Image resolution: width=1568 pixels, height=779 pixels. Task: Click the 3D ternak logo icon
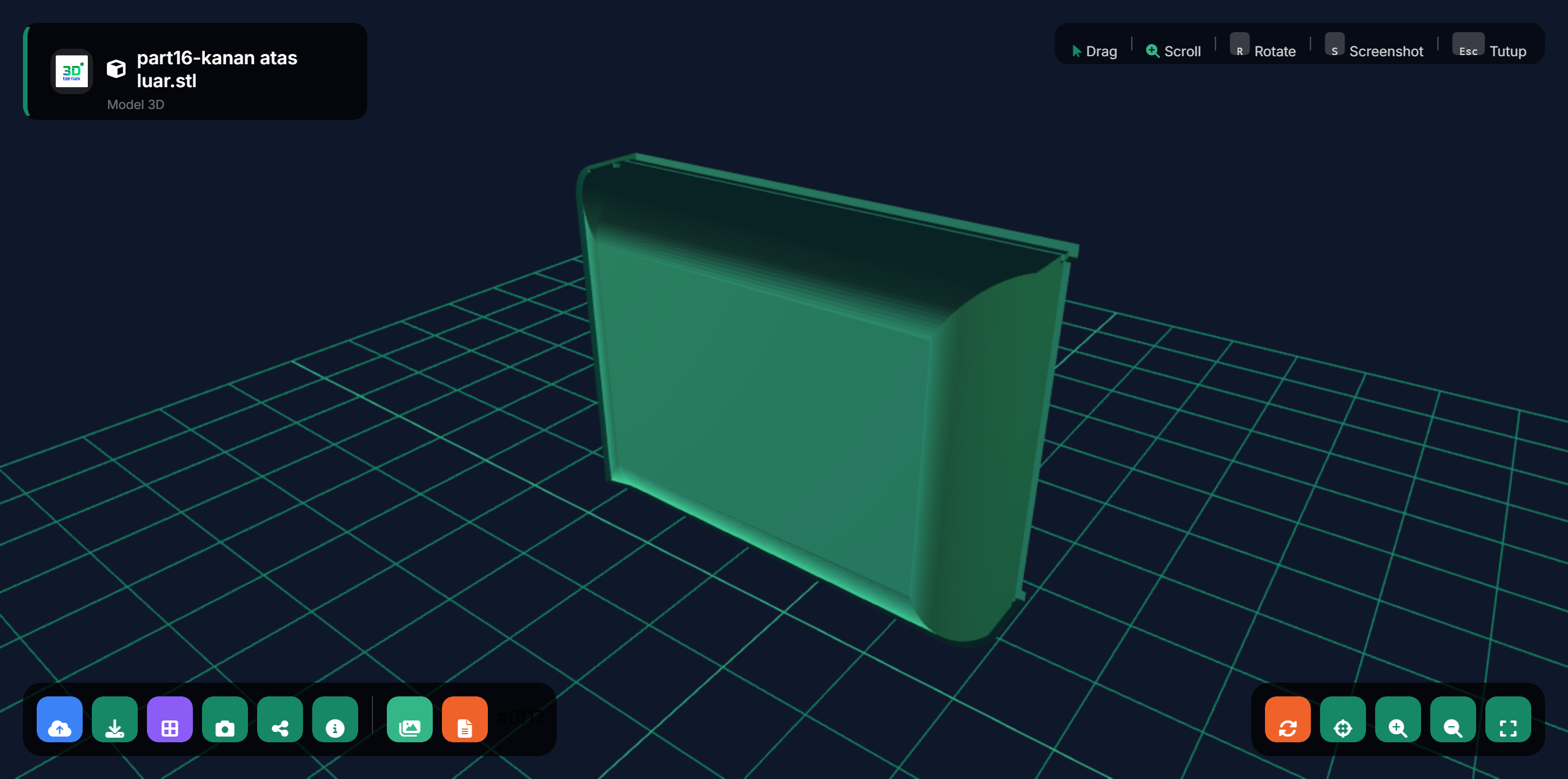pyautogui.click(x=72, y=71)
